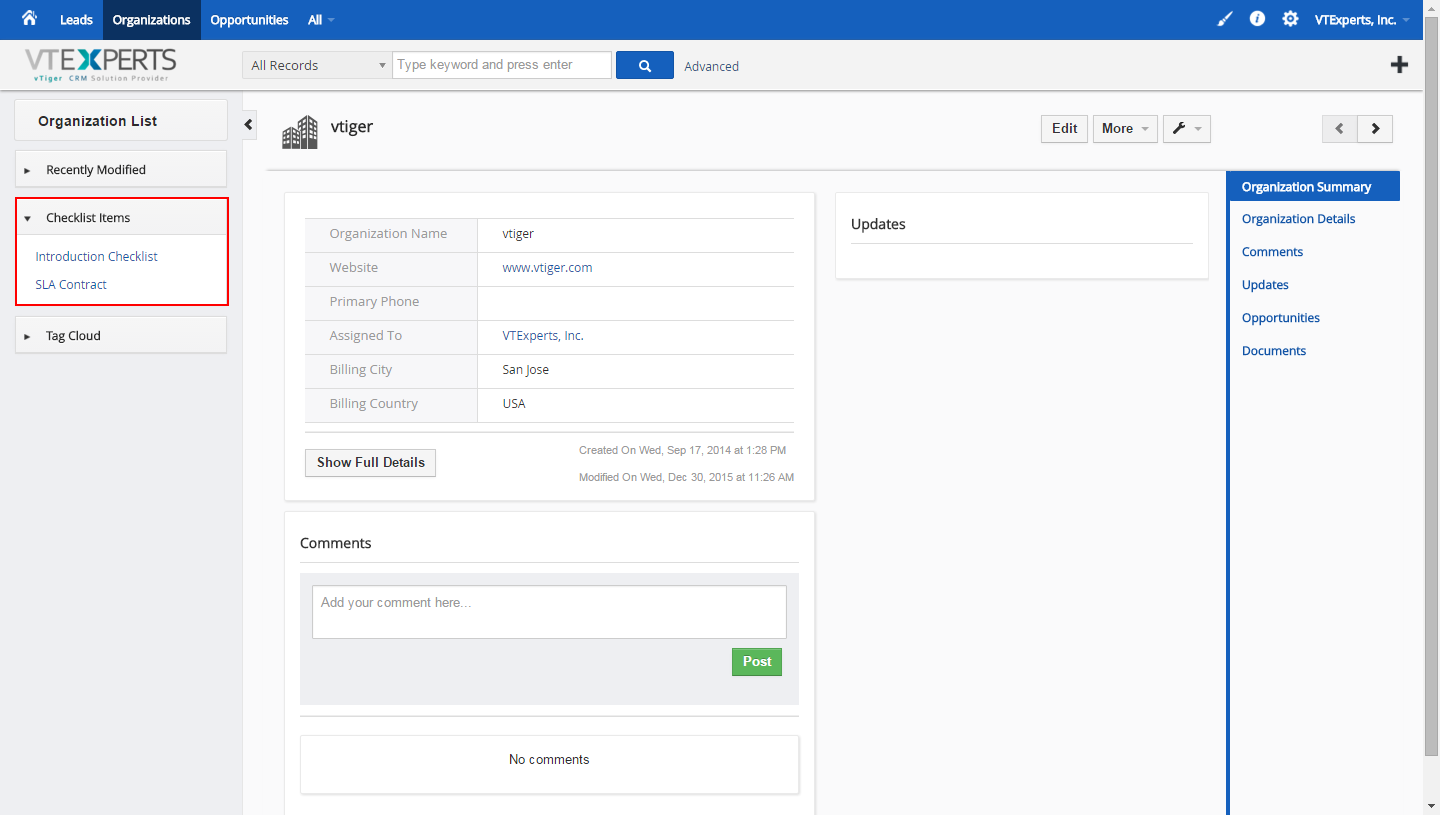The image size is (1440, 815).
Task: Focus the keyword search input field
Action: pyautogui.click(x=501, y=65)
